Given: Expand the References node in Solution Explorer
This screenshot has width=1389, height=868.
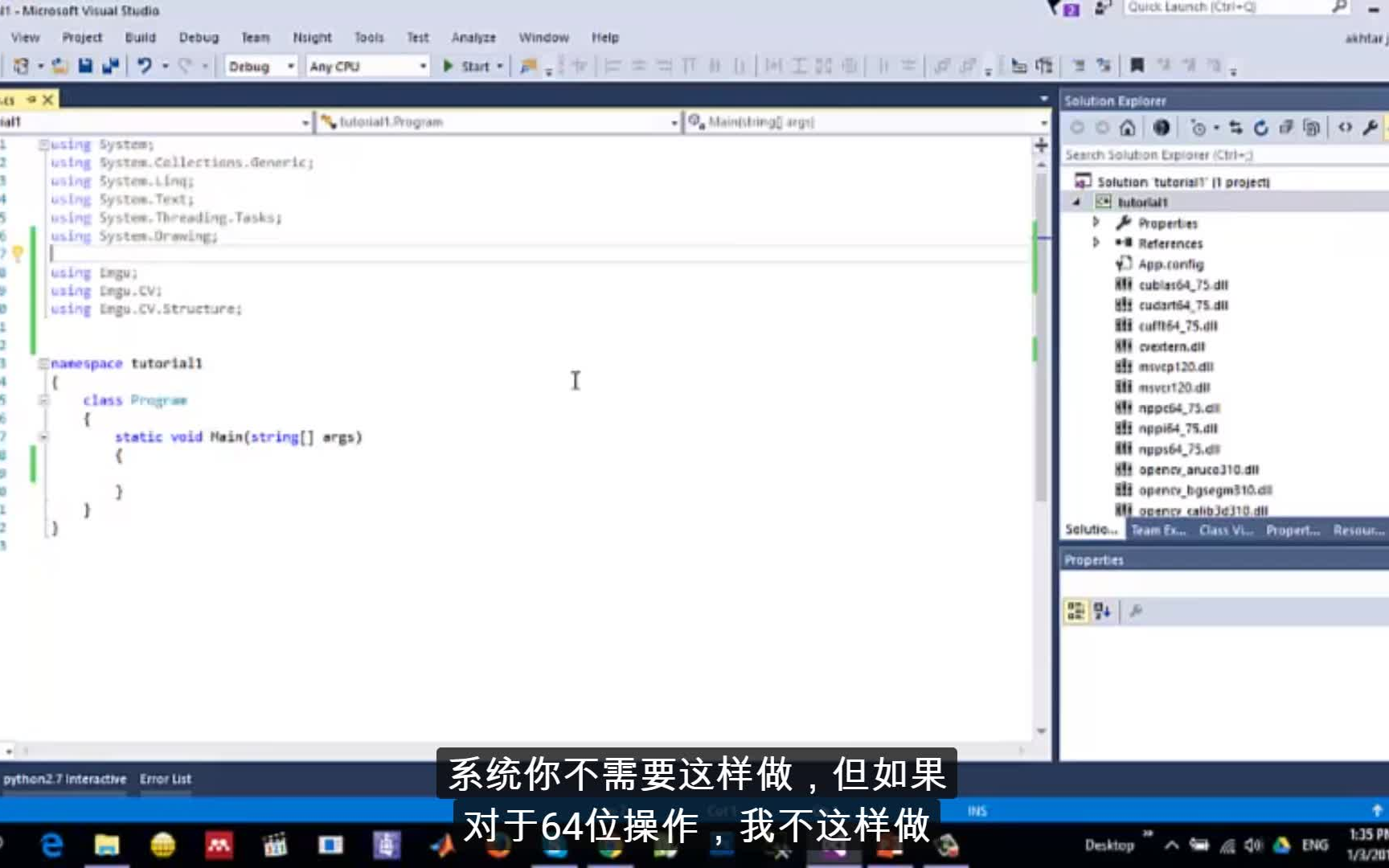Looking at the screenshot, I should pyautogui.click(x=1096, y=243).
